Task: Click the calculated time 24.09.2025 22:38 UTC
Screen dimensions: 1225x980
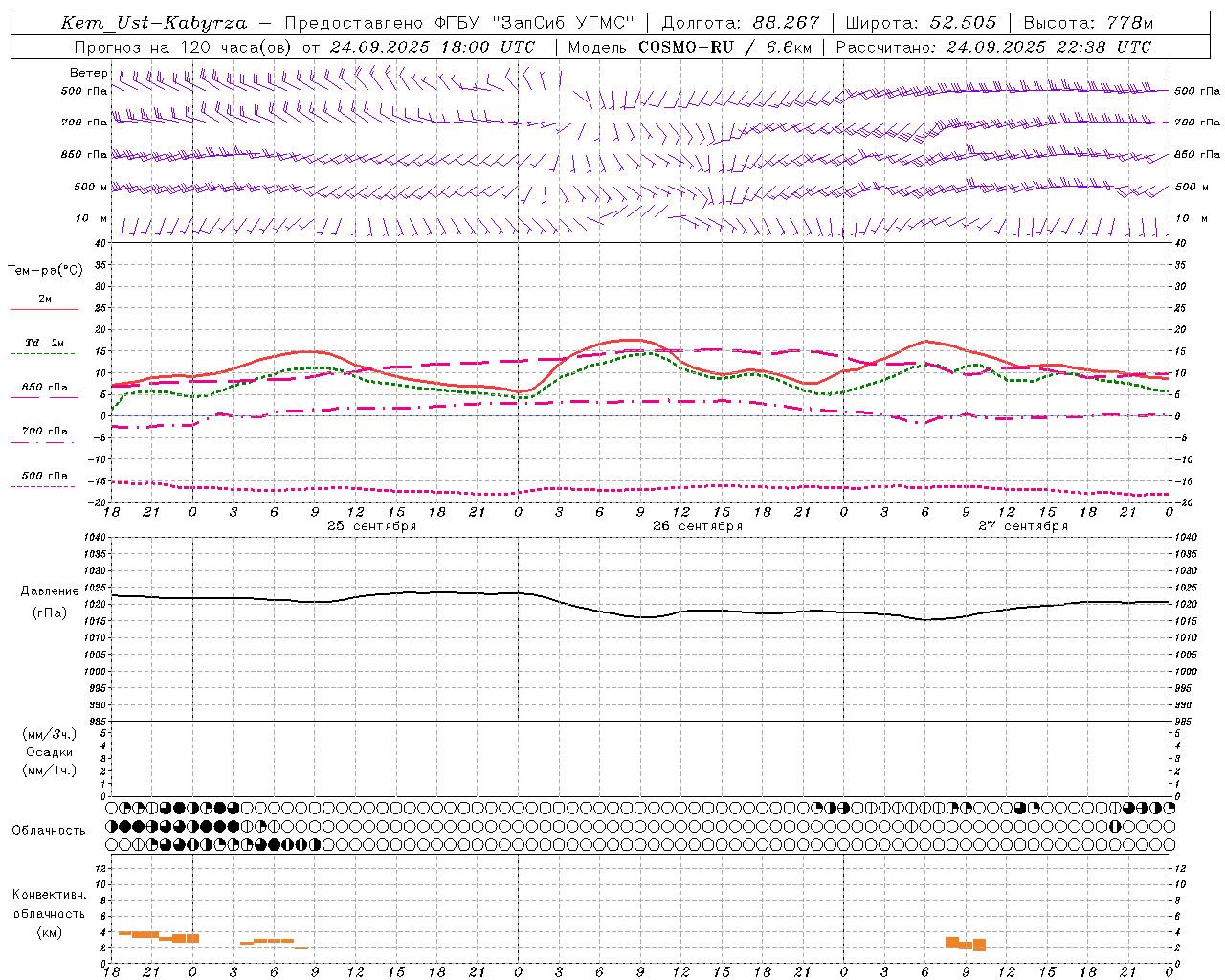Action: (x=1049, y=47)
